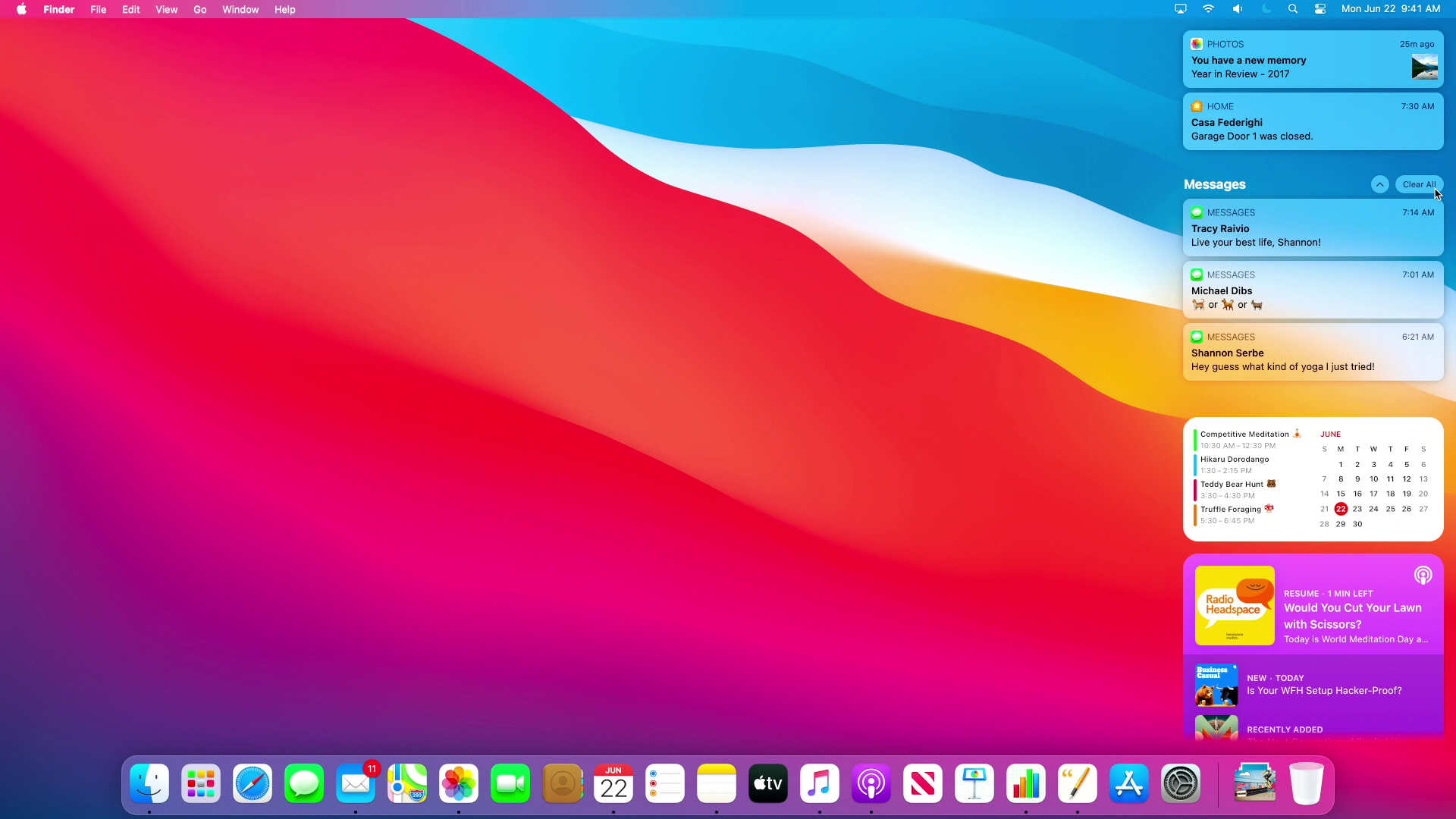Collapse the Messages notification group
The width and height of the screenshot is (1456, 819).
coord(1379,184)
